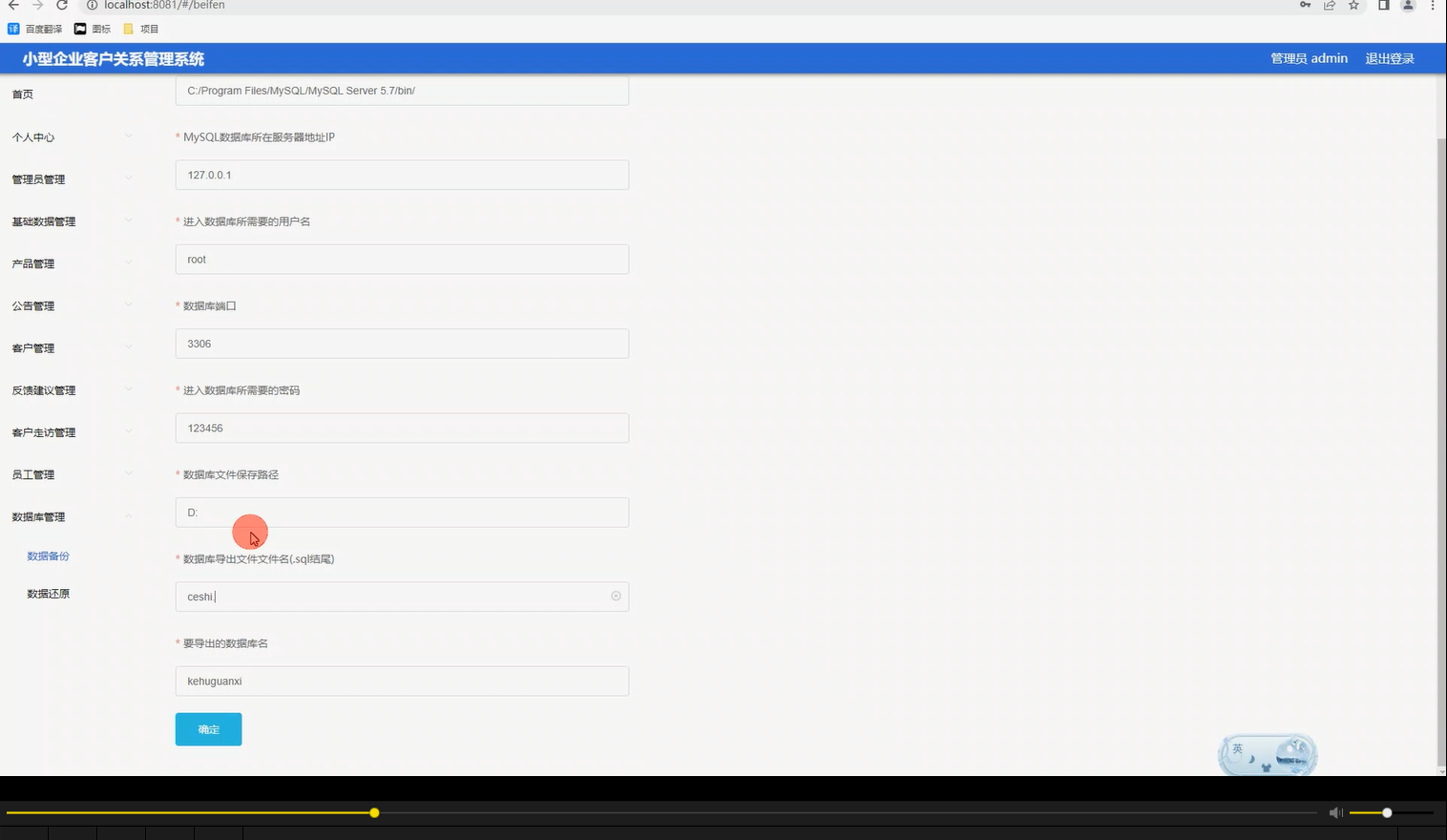The width and height of the screenshot is (1447, 840).
Task: Click the 数据库文件保存路径 label
Action: pos(231,474)
